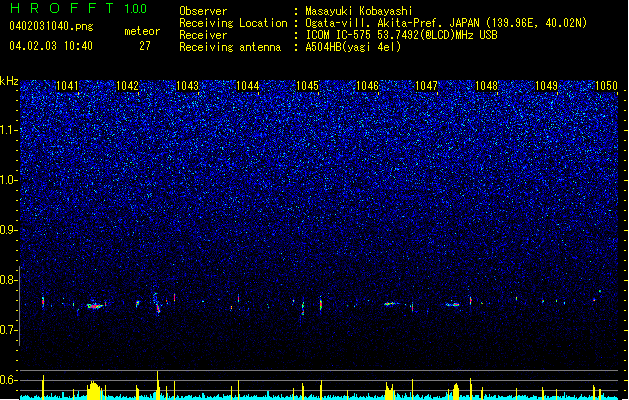629x400 pixels.
Task: Select location text Ogata-vill. Akita-Pref. JAPAN
Action: click(x=392, y=23)
